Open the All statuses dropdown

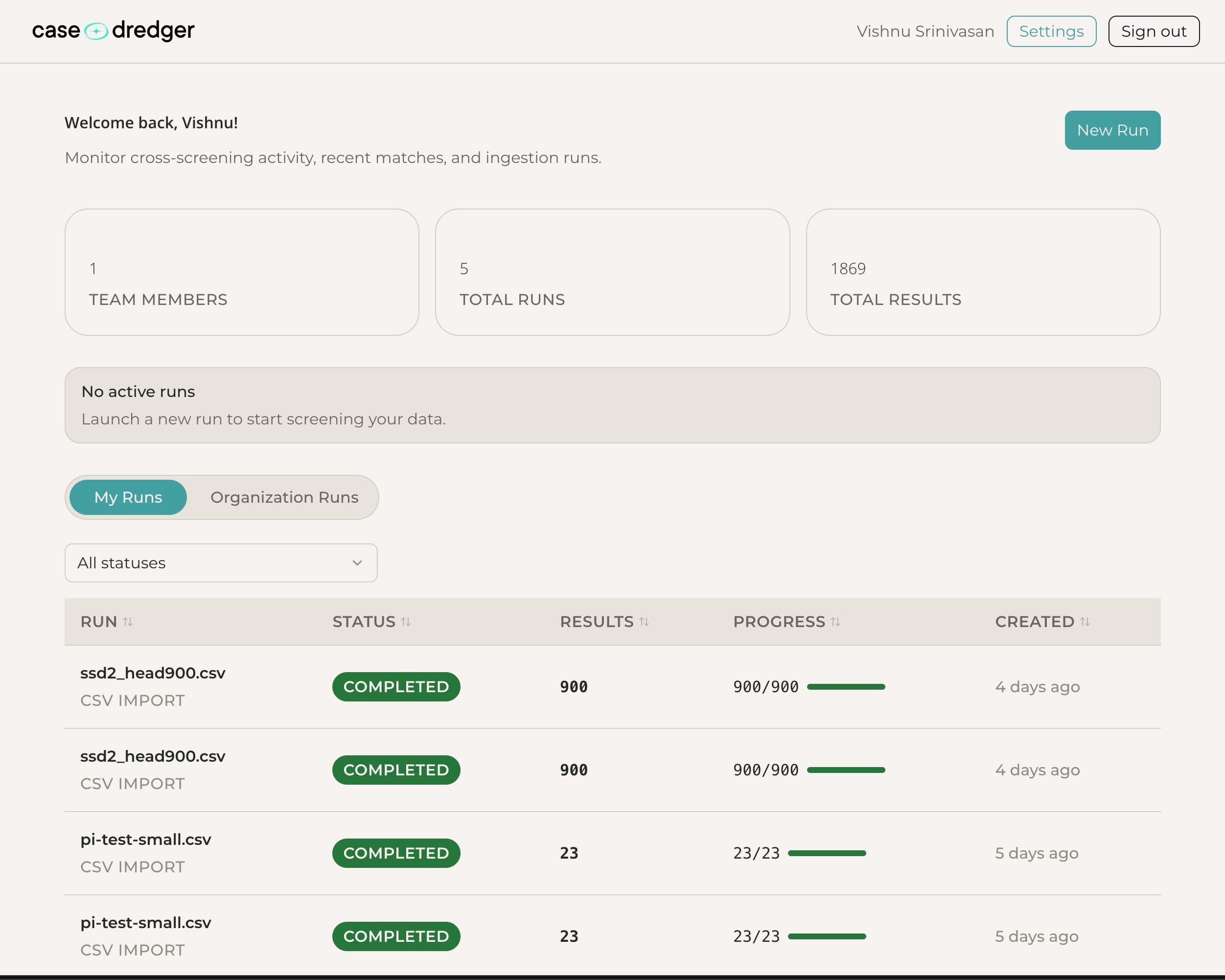(221, 563)
